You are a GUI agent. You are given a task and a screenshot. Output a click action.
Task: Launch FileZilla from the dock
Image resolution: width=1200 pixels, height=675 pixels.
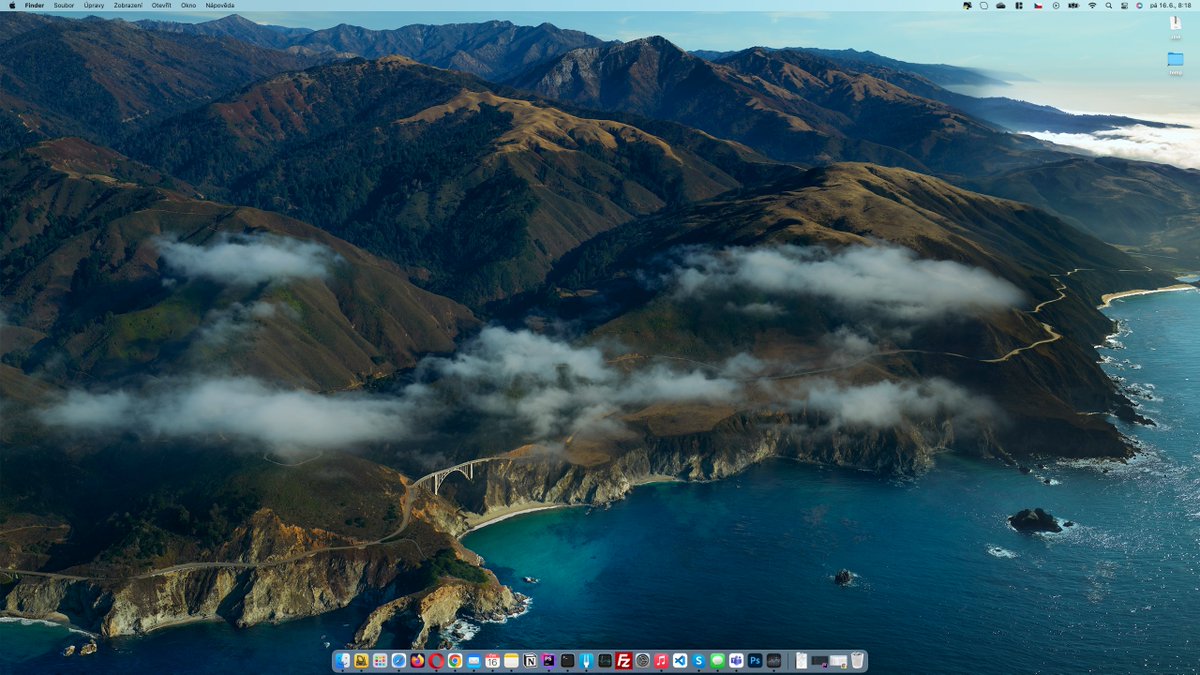click(624, 661)
